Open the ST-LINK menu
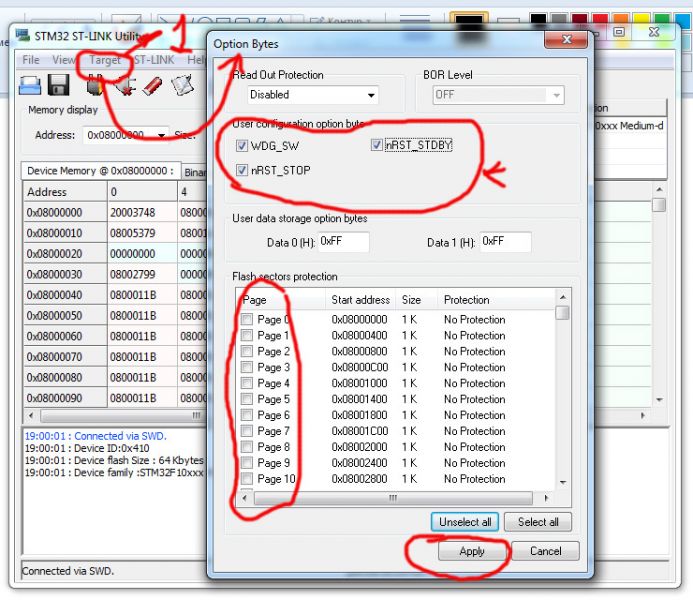This screenshot has width=693, height=600. coord(154,60)
